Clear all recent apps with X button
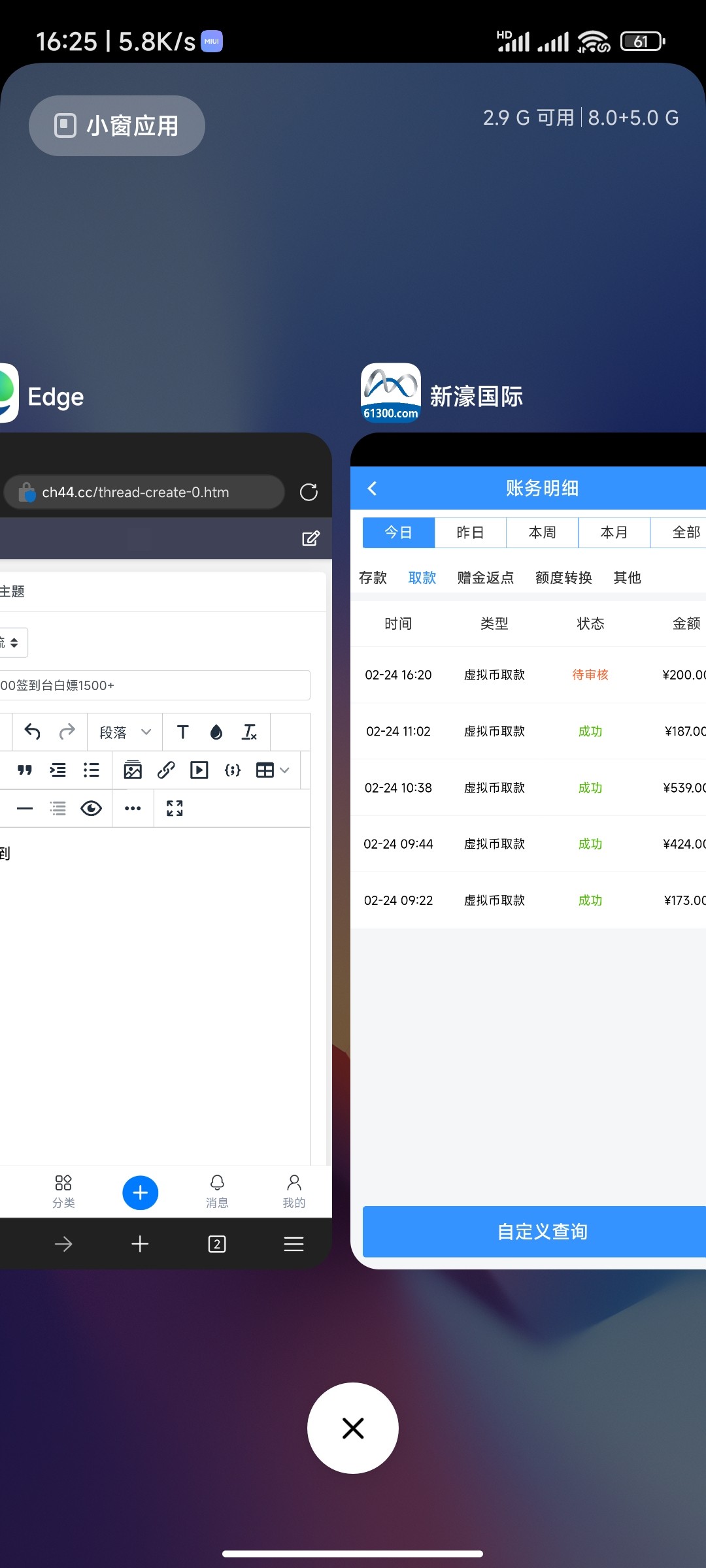Image resolution: width=706 pixels, height=1568 pixels. (x=353, y=1428)
